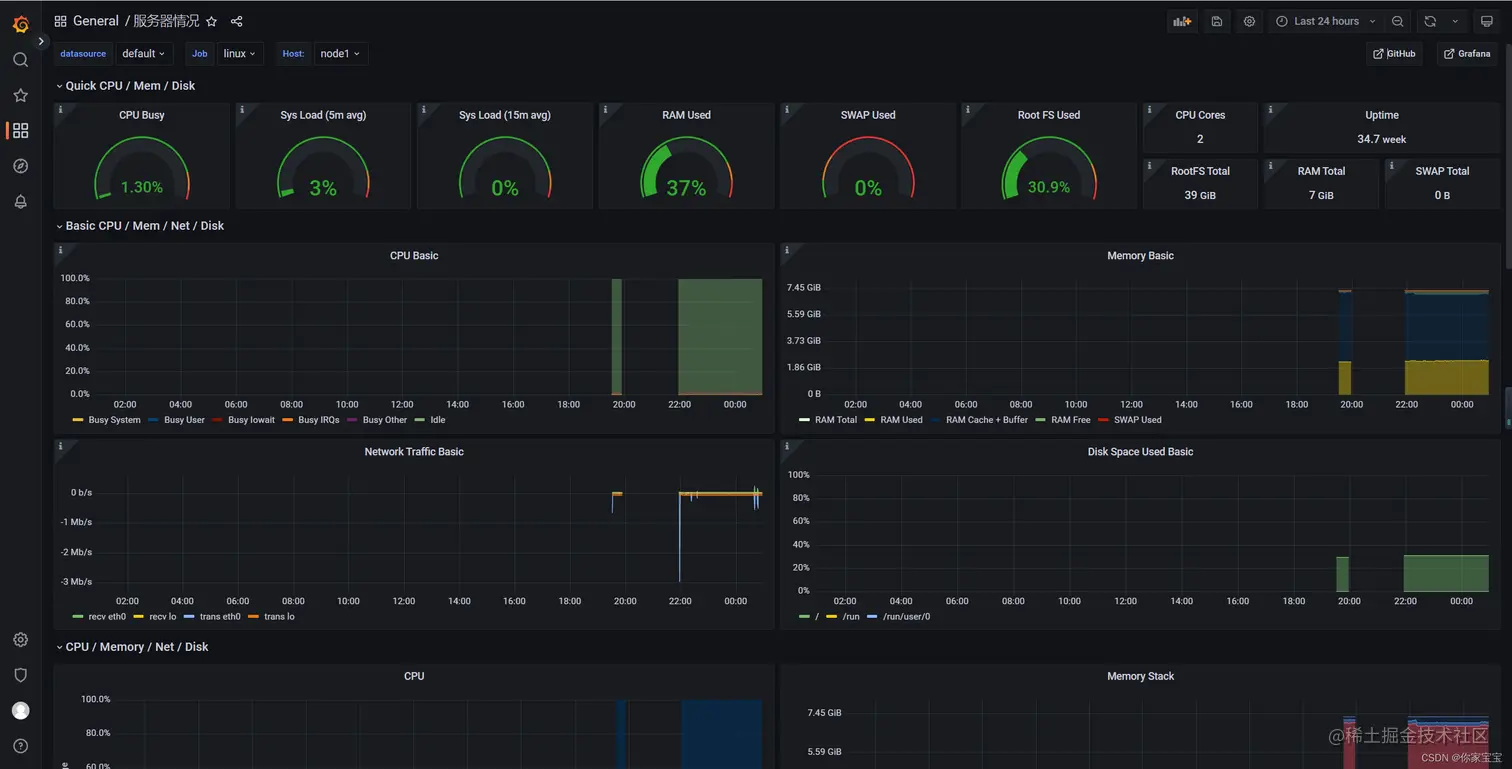
Task: Share dashboard via share icon
Action: (x=236, y=21)
